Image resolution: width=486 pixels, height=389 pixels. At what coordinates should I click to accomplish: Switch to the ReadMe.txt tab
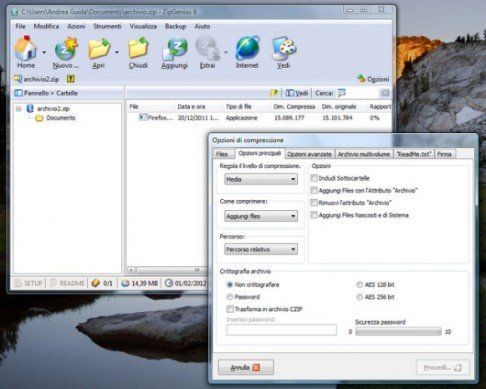click(414, 154)
